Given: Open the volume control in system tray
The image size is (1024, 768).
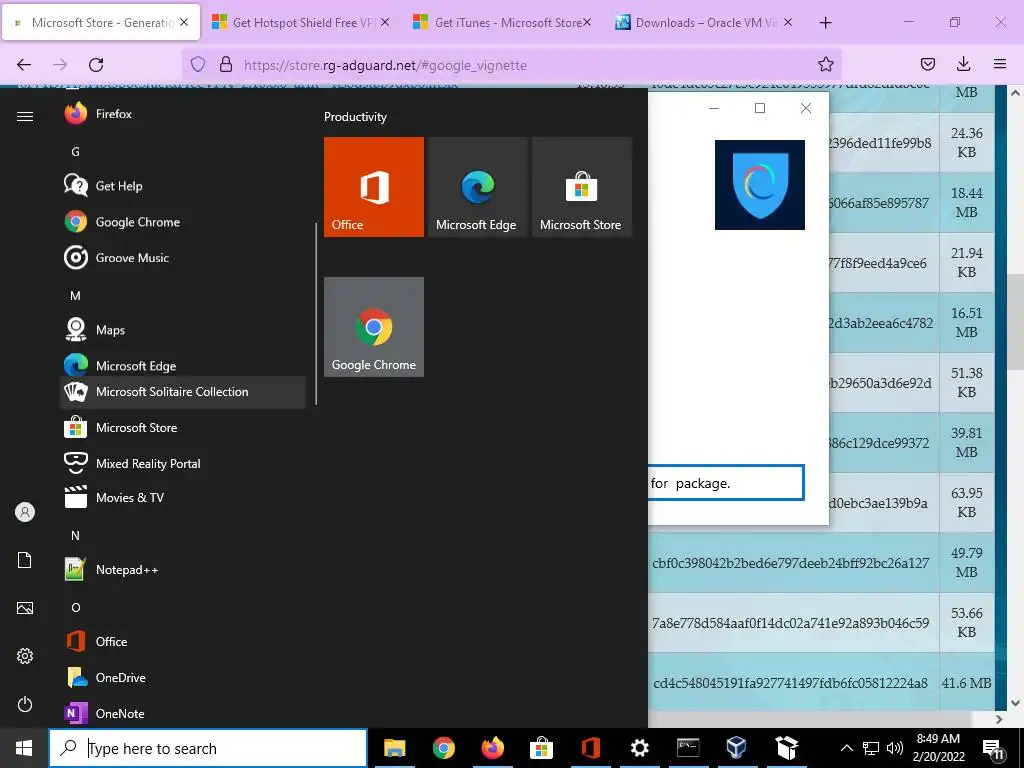Looking at the screenshot, I should (x=894, y=748).
